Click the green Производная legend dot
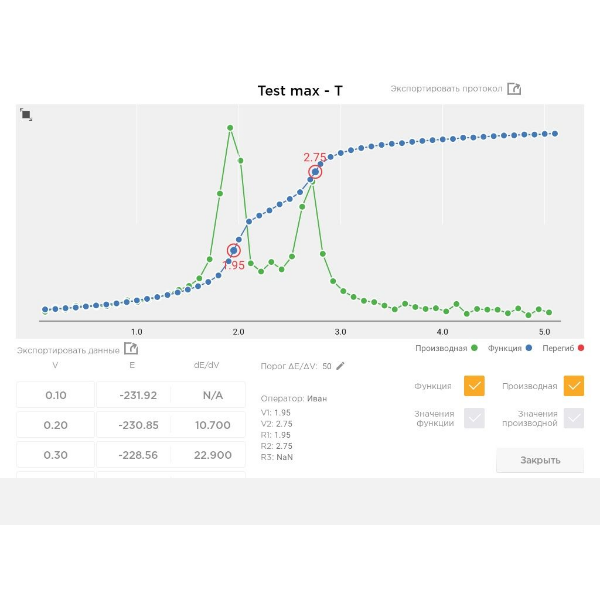Screen dimensions: 600x600 click(476, 348)
